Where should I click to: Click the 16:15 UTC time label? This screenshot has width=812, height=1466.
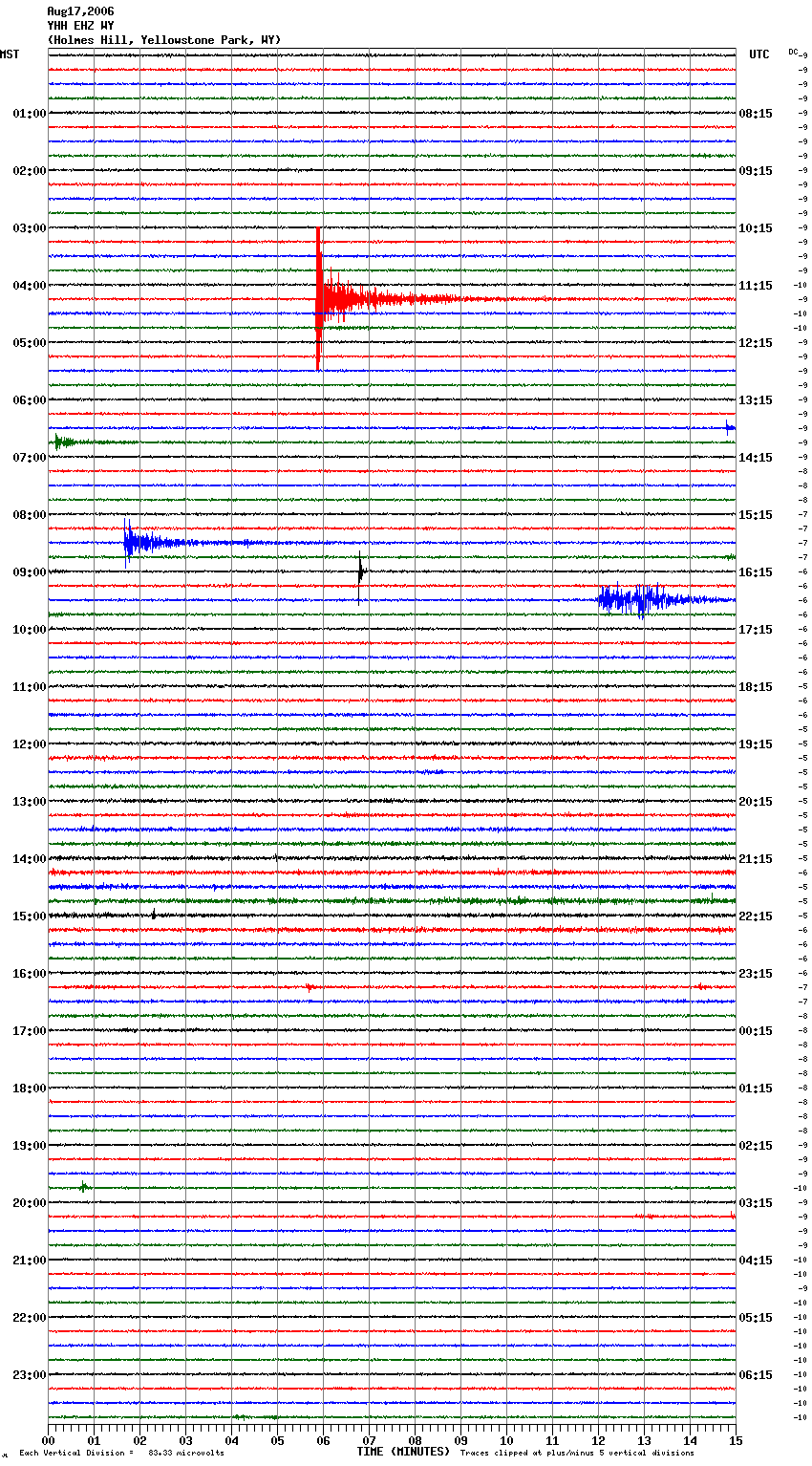pos(756,572)
